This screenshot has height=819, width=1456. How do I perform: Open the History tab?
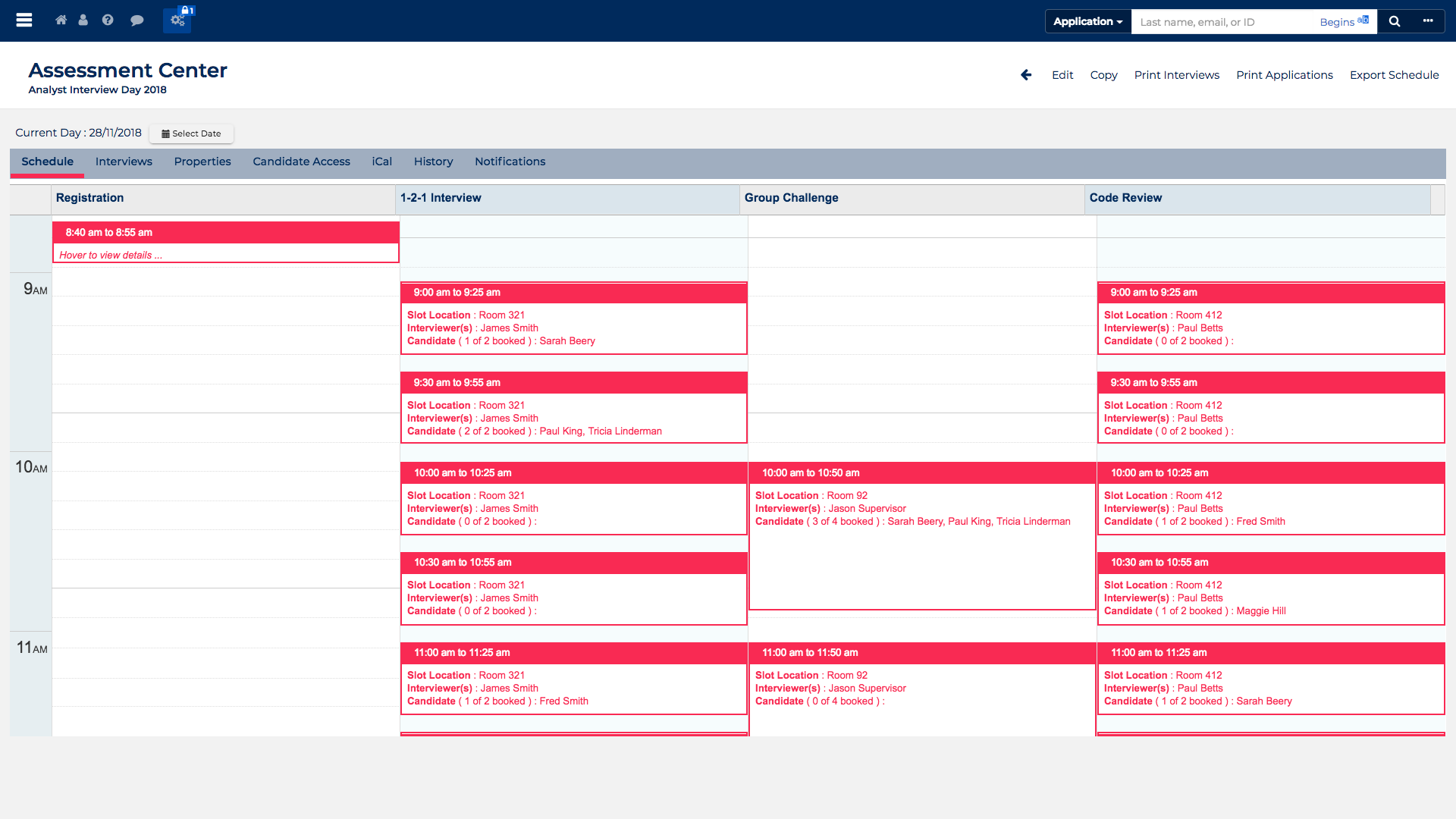click(433, 162)
